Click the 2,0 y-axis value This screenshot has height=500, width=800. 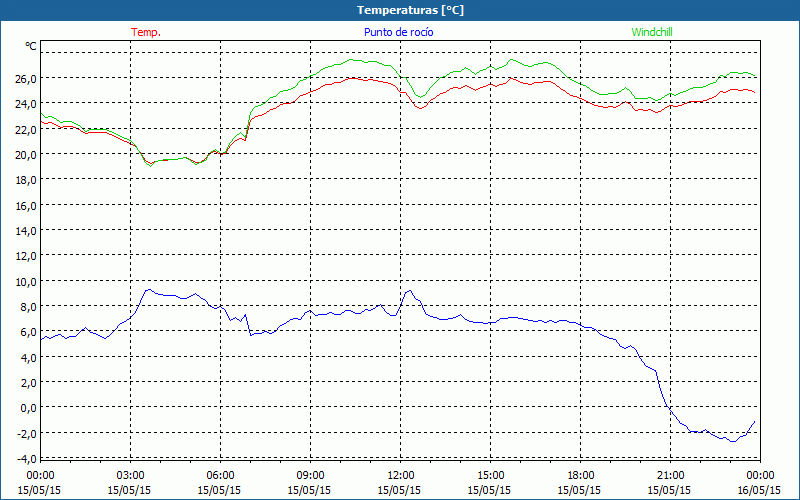[x=28, y=383]
